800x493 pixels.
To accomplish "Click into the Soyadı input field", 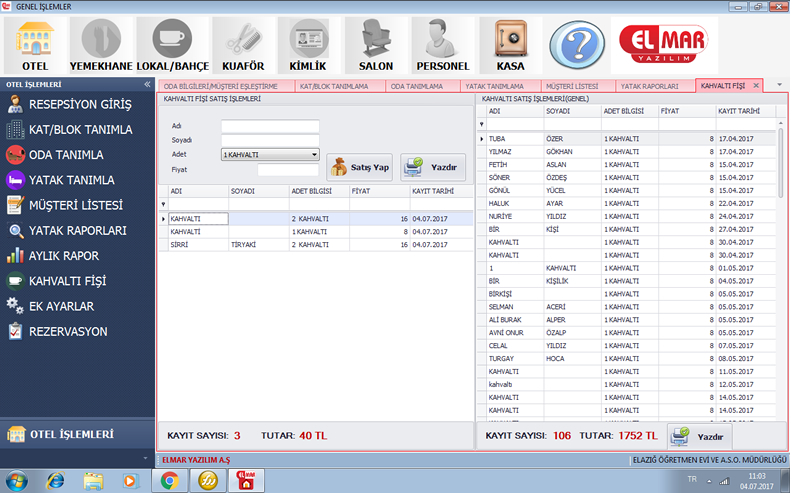I will point(269,140).
